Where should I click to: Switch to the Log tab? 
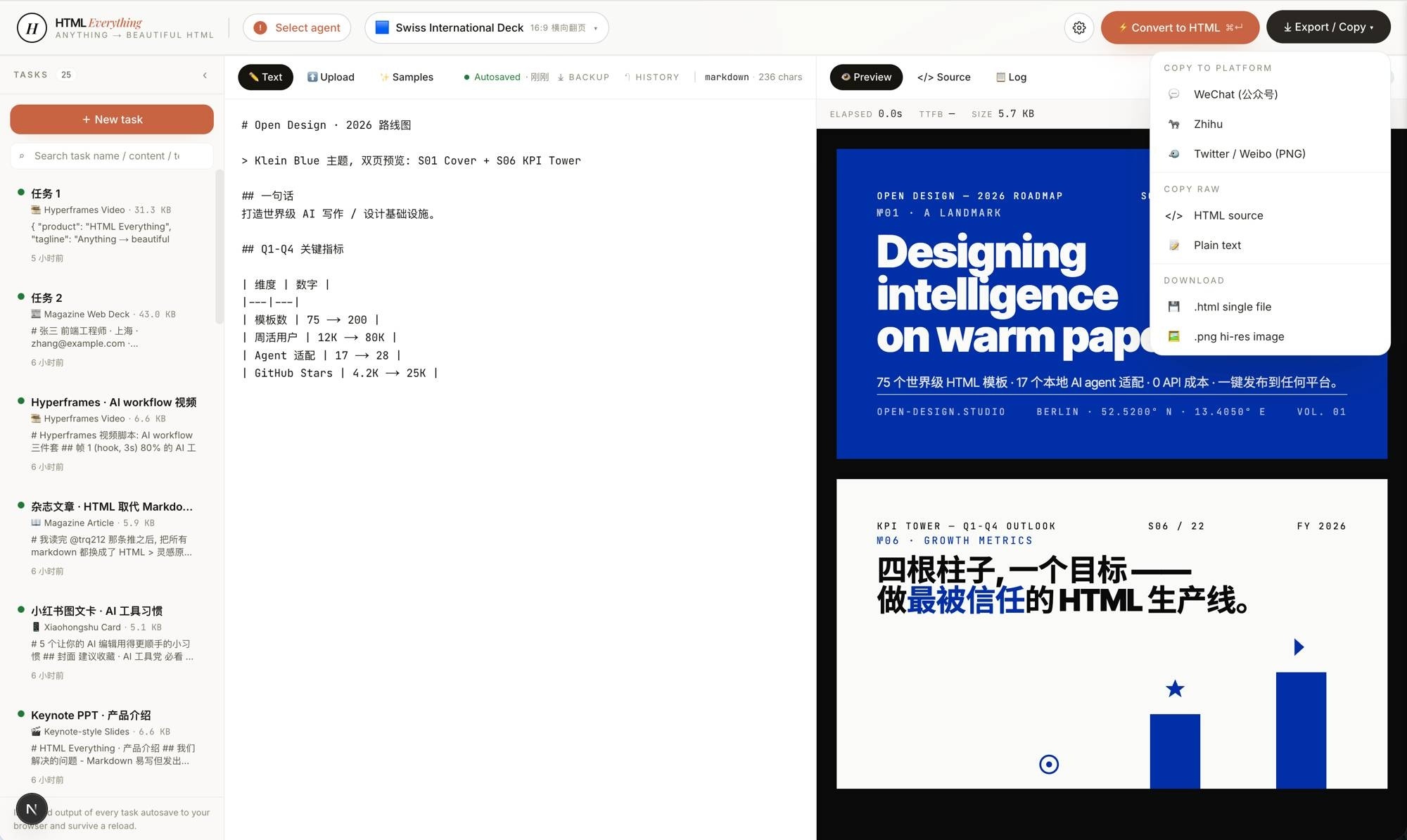(x=1011, y=77)
